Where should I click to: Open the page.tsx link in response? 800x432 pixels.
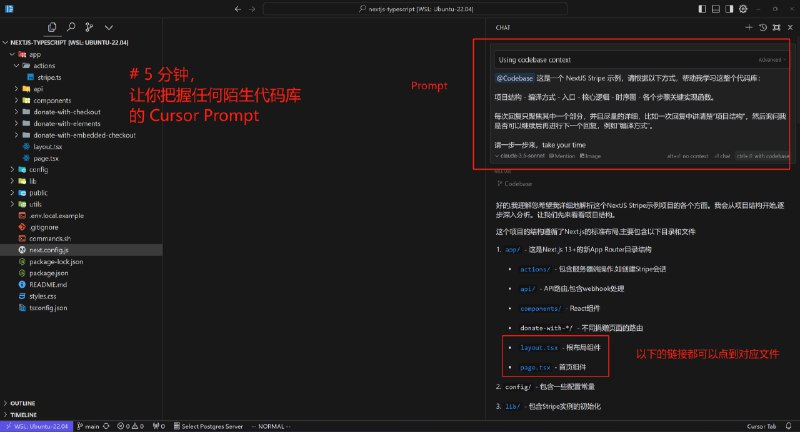tap(535, 367)
